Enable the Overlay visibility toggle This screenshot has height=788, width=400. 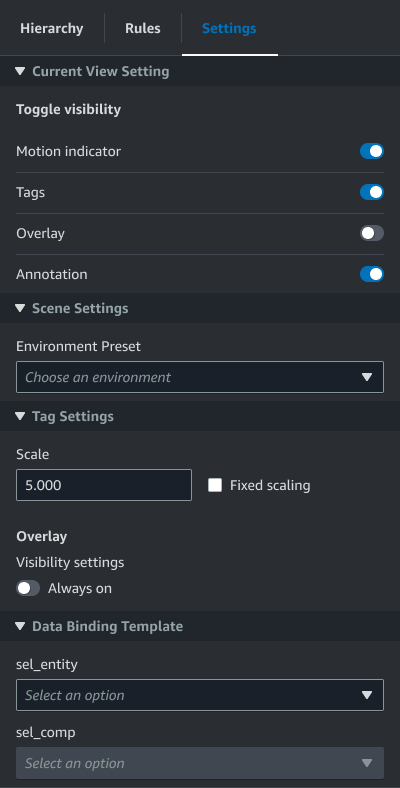point(372,233)
